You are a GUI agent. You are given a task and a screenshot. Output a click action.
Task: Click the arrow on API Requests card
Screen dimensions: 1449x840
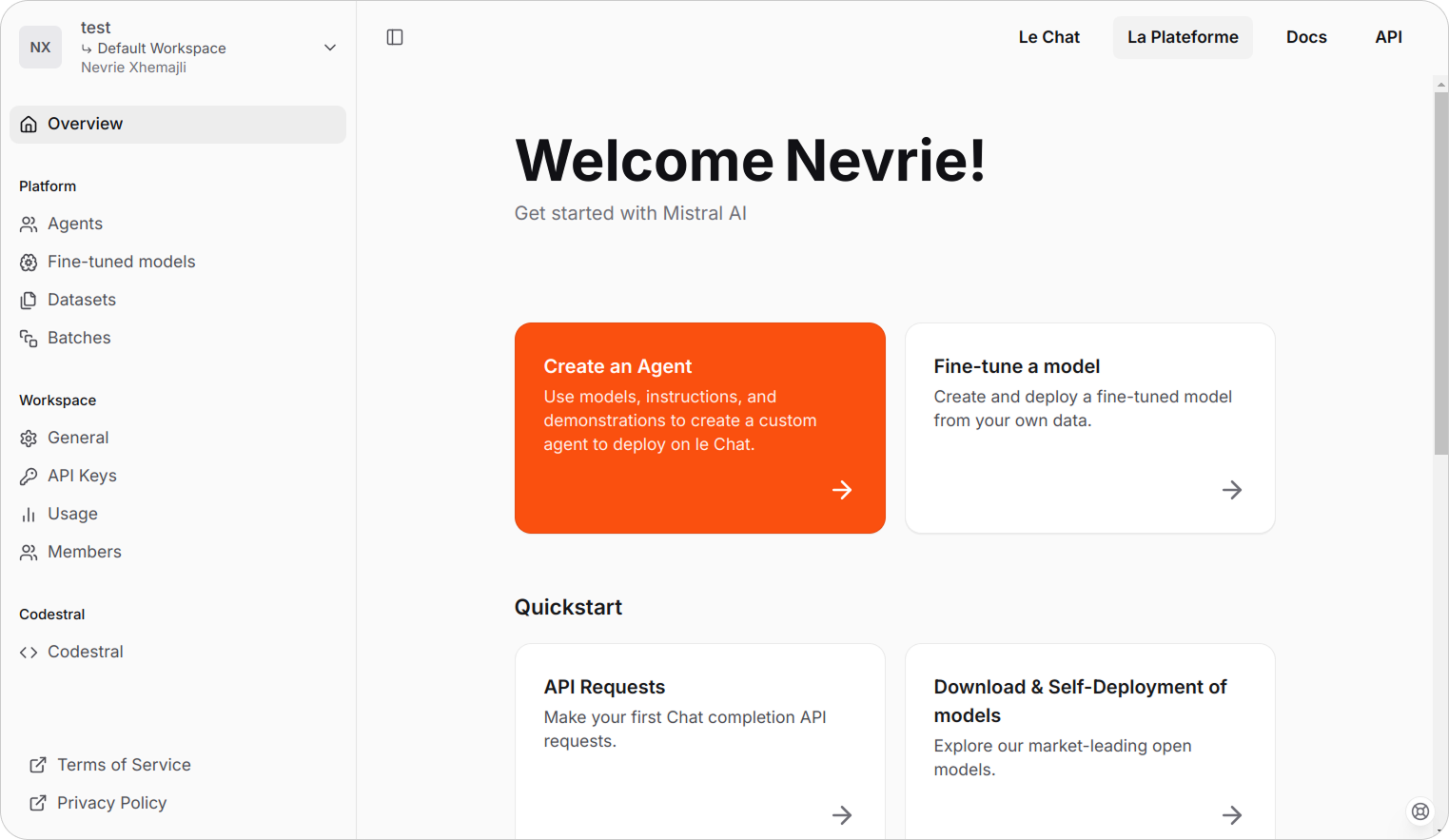click(842, 815)
